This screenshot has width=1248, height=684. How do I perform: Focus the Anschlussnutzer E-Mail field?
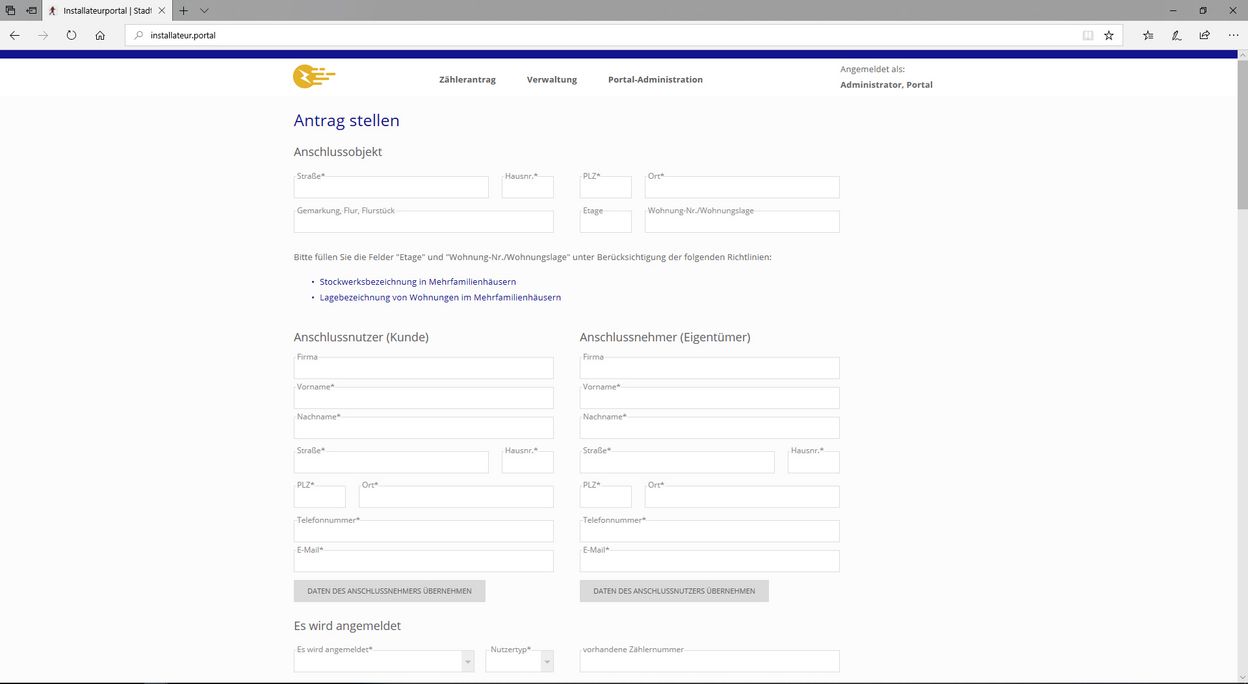423,561
